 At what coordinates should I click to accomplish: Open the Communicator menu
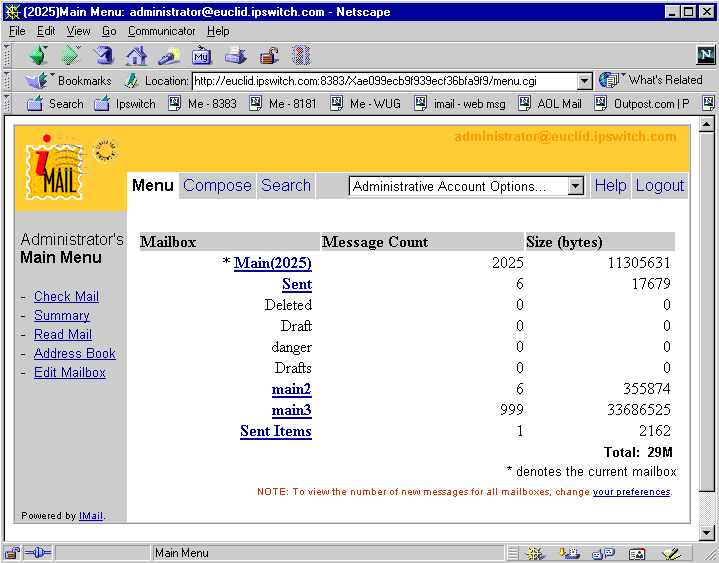(161, 31)
